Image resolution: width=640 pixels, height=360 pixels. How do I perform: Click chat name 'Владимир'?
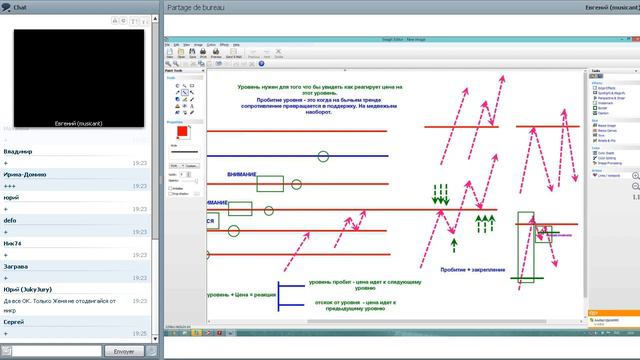pyautogui.click(x=18, y=151)
